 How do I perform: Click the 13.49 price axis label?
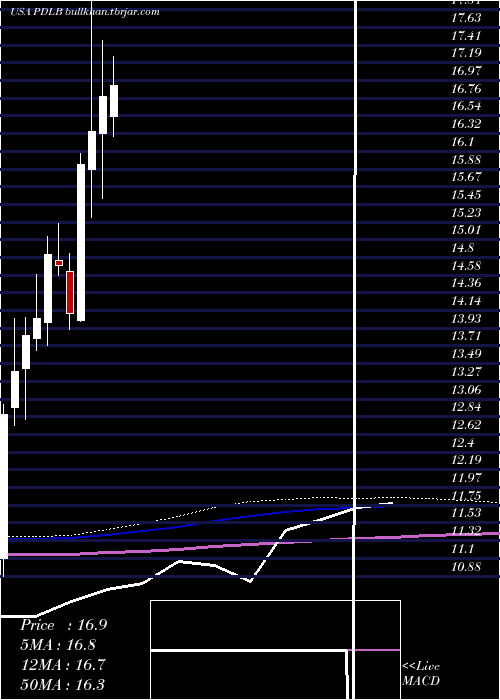point(466,354)
